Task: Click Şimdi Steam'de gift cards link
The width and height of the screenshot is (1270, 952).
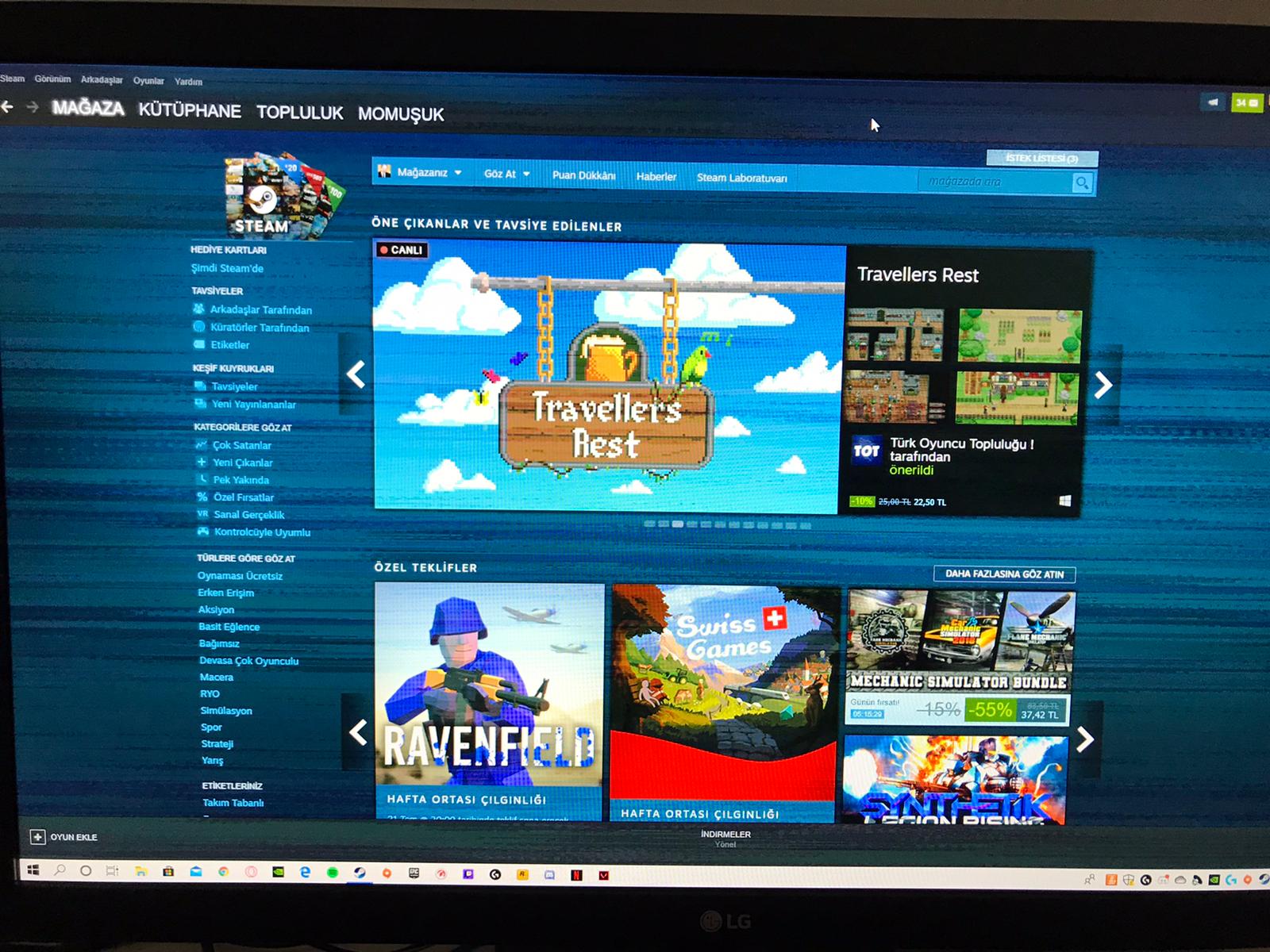Action: tap(227, 268)
